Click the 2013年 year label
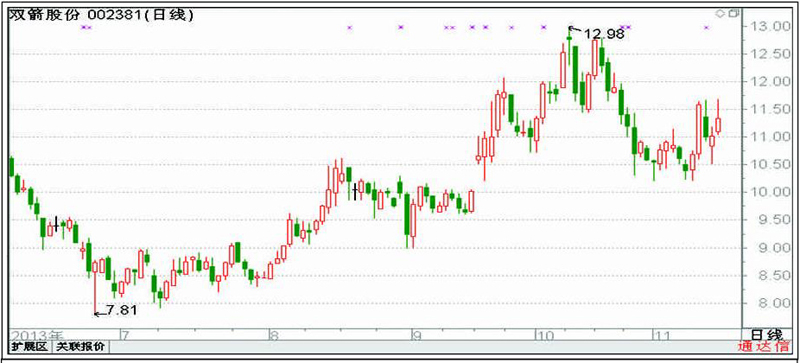Image resolution: width=800 pixels, height=363 pixels. [36, 335]
